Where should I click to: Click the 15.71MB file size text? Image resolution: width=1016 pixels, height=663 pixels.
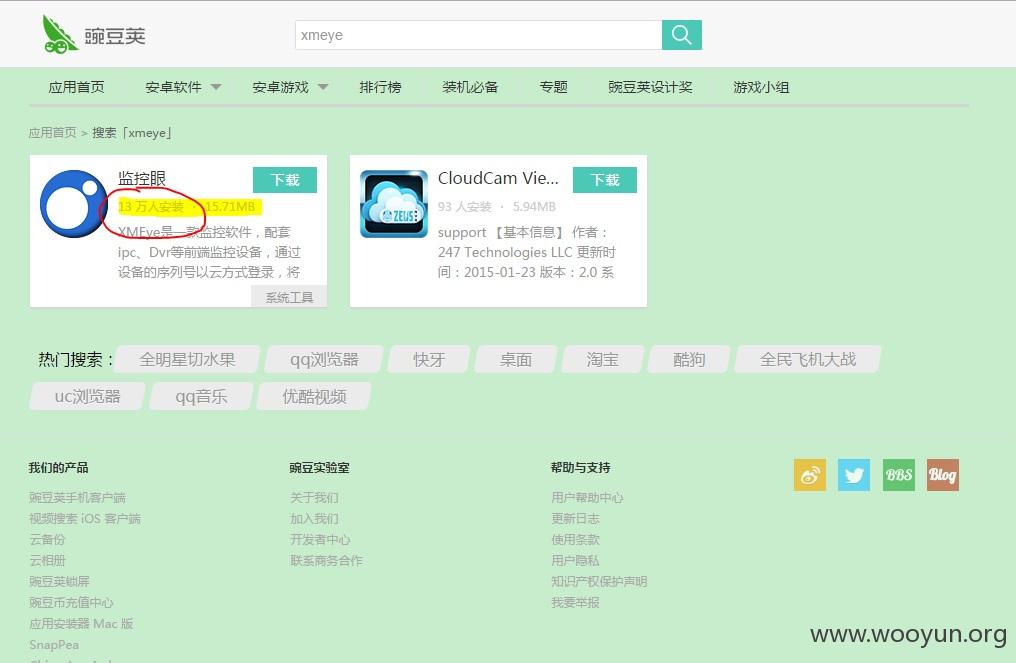[x=230, y=207]
